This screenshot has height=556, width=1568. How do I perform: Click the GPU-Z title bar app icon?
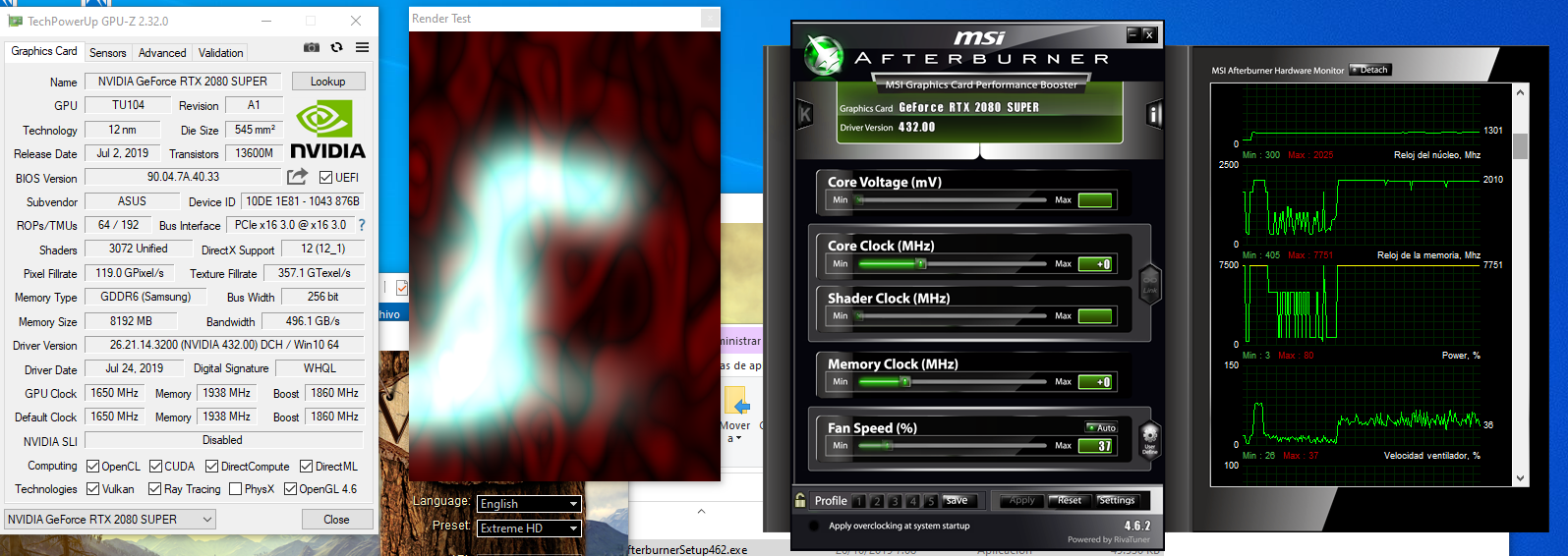point(15,20)
